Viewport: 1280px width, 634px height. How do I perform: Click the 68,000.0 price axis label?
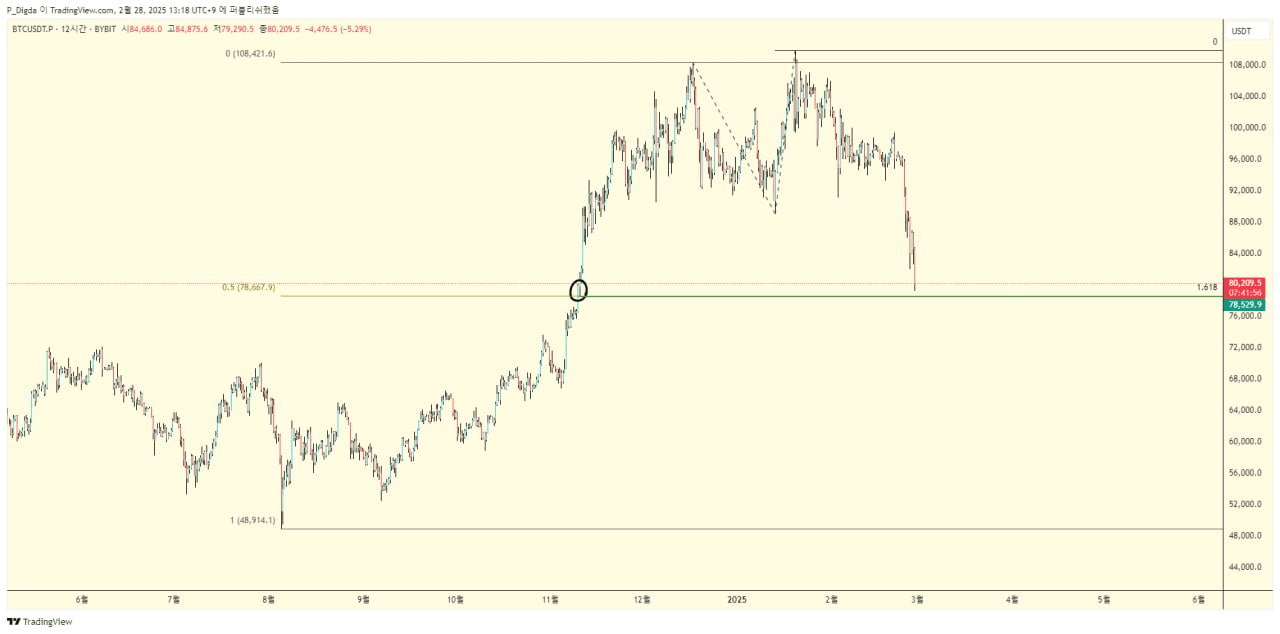coord(1246,379)
